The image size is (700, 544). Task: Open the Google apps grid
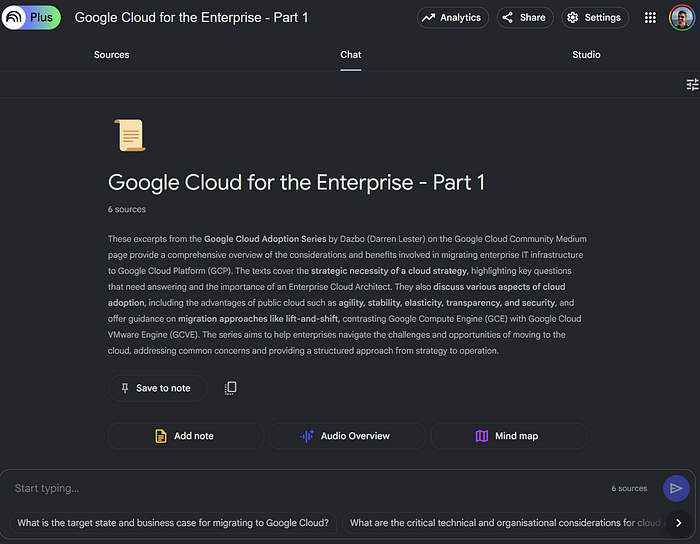[650, 17]
